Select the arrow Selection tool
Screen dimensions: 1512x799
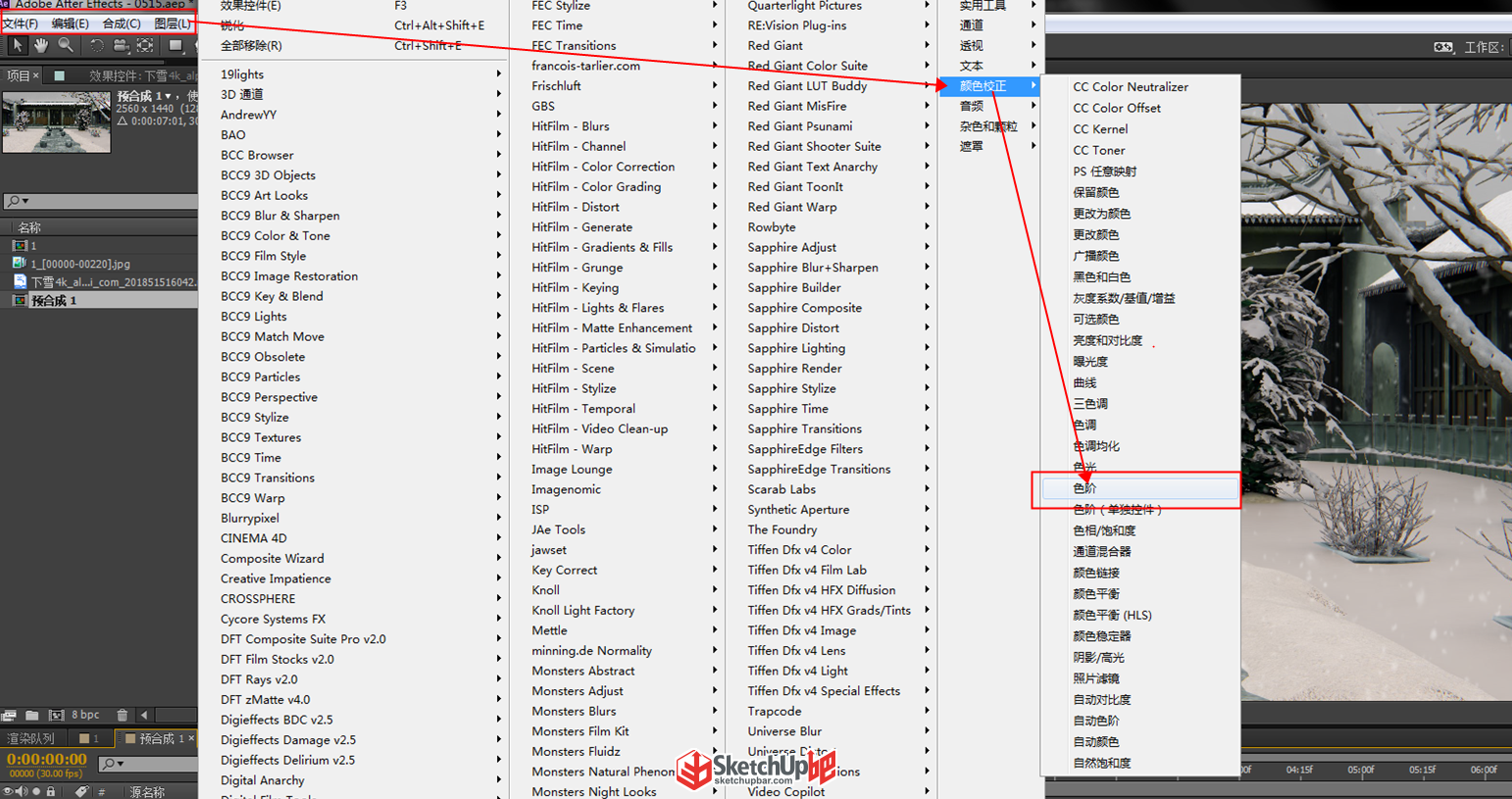tap(17, 45)
